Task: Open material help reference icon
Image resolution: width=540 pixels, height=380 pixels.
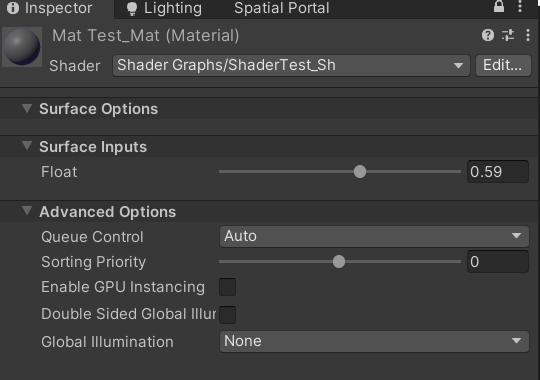Action: (488, 35)
